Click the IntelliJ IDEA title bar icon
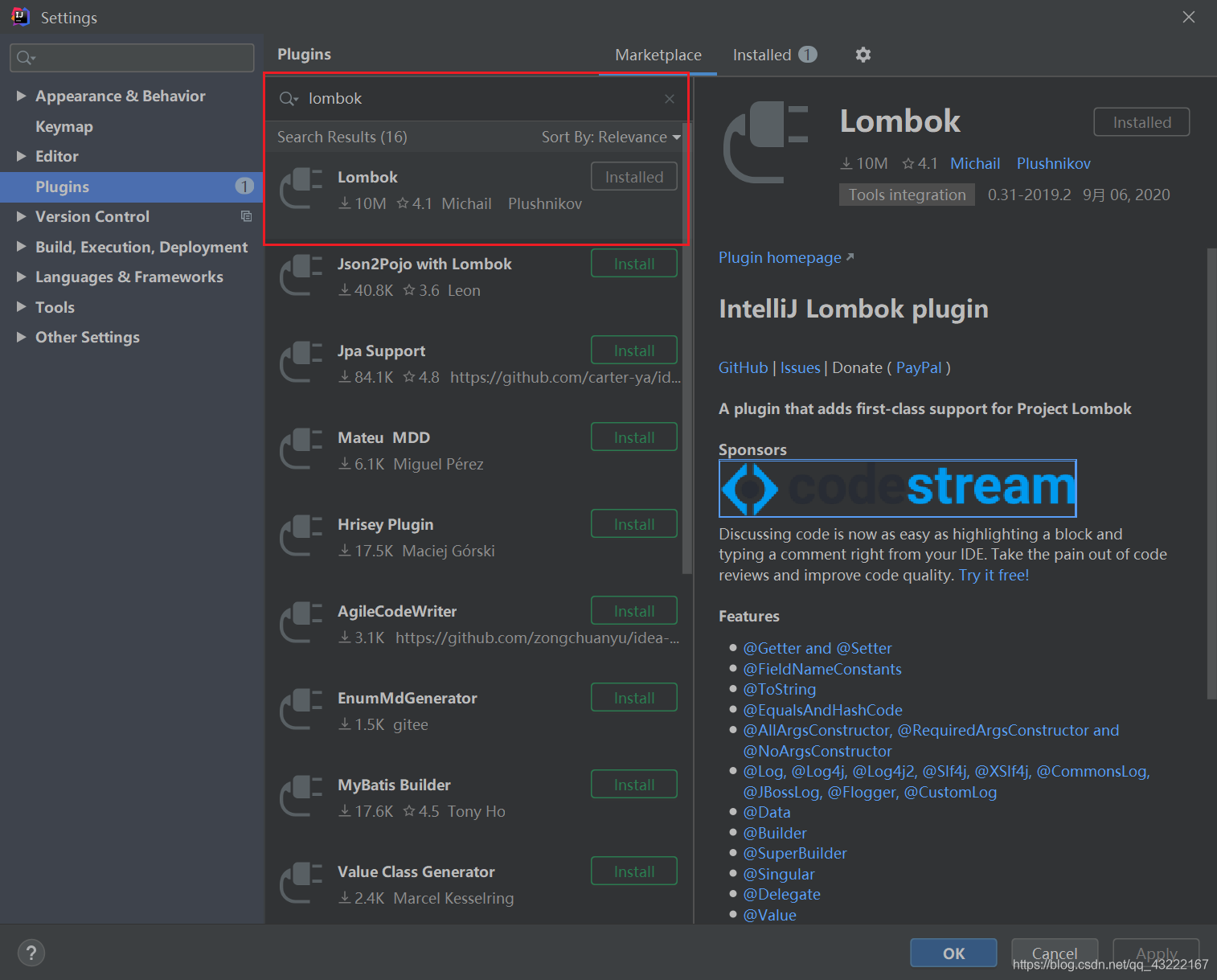The image size is (1217, 980). [20, 17]
